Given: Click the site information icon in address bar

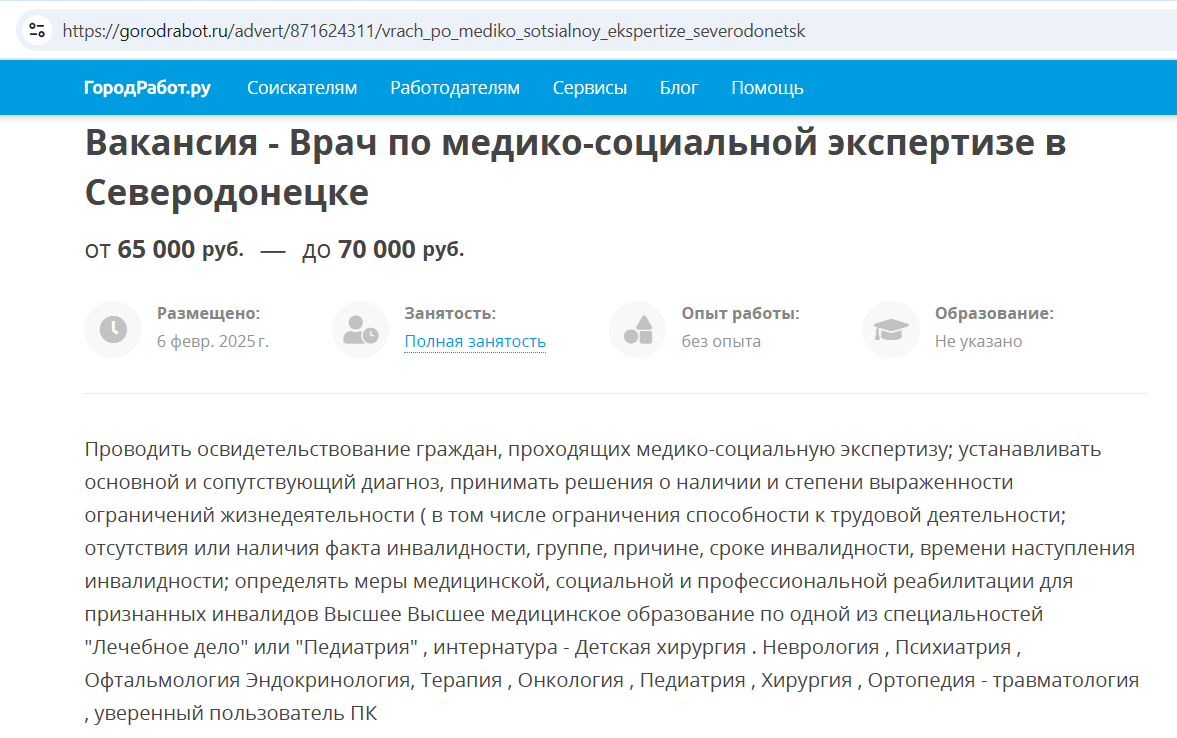Looking at the screenshot, I should (37, 30).
